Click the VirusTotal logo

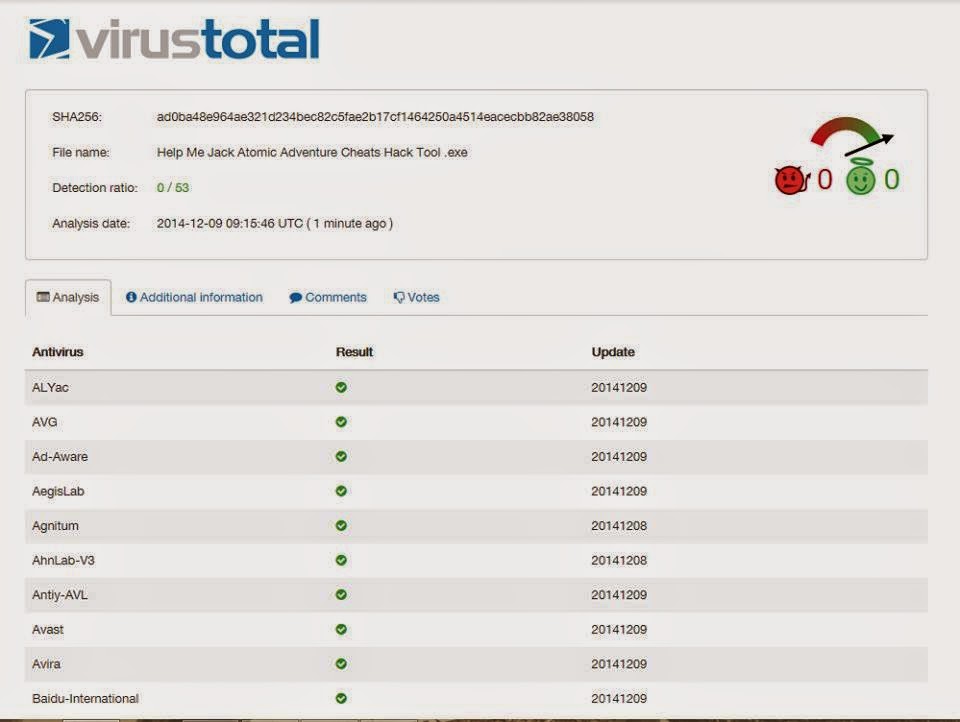point(174,39)
